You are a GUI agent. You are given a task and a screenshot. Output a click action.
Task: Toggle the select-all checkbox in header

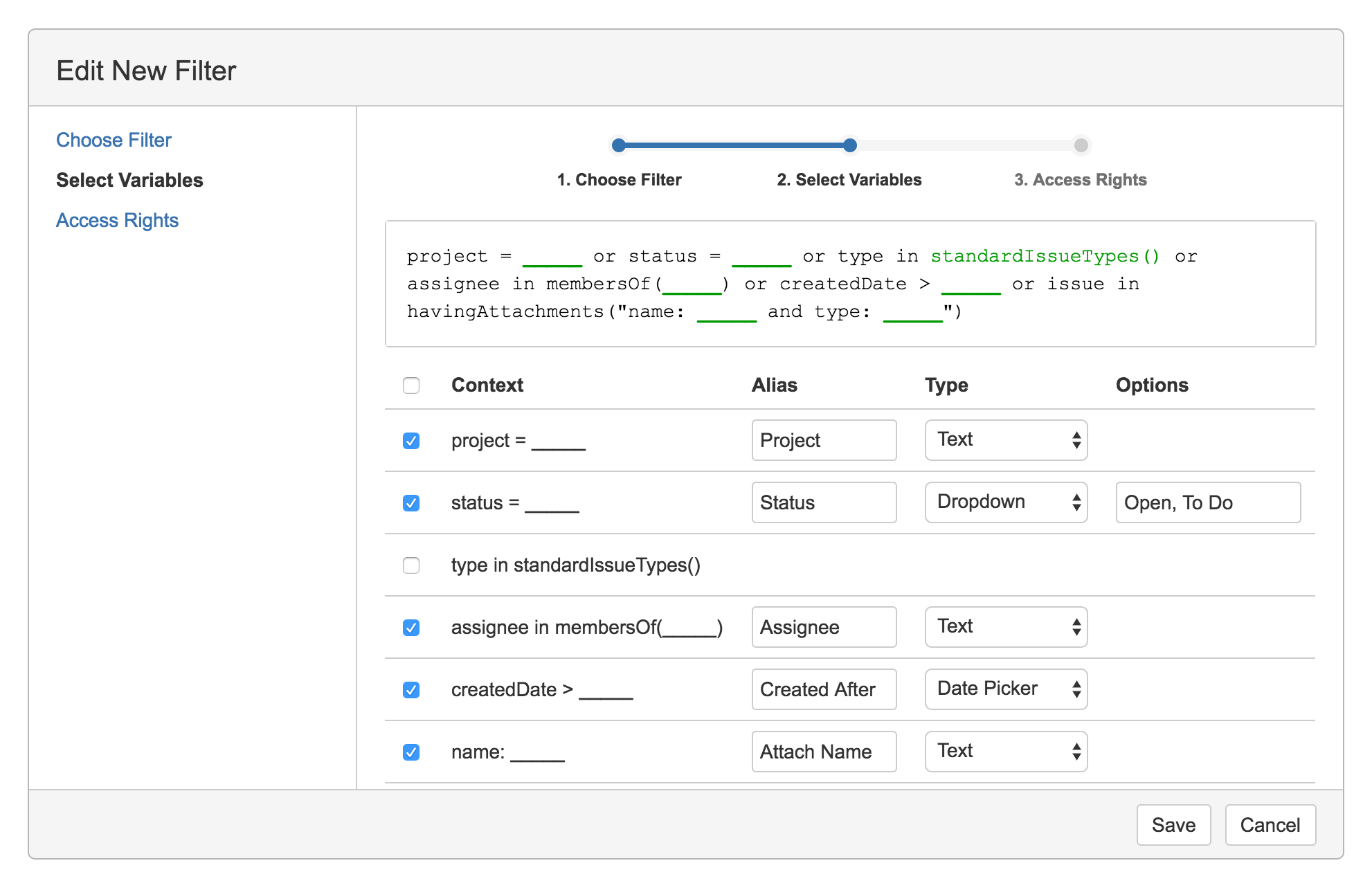coord(411,385)
